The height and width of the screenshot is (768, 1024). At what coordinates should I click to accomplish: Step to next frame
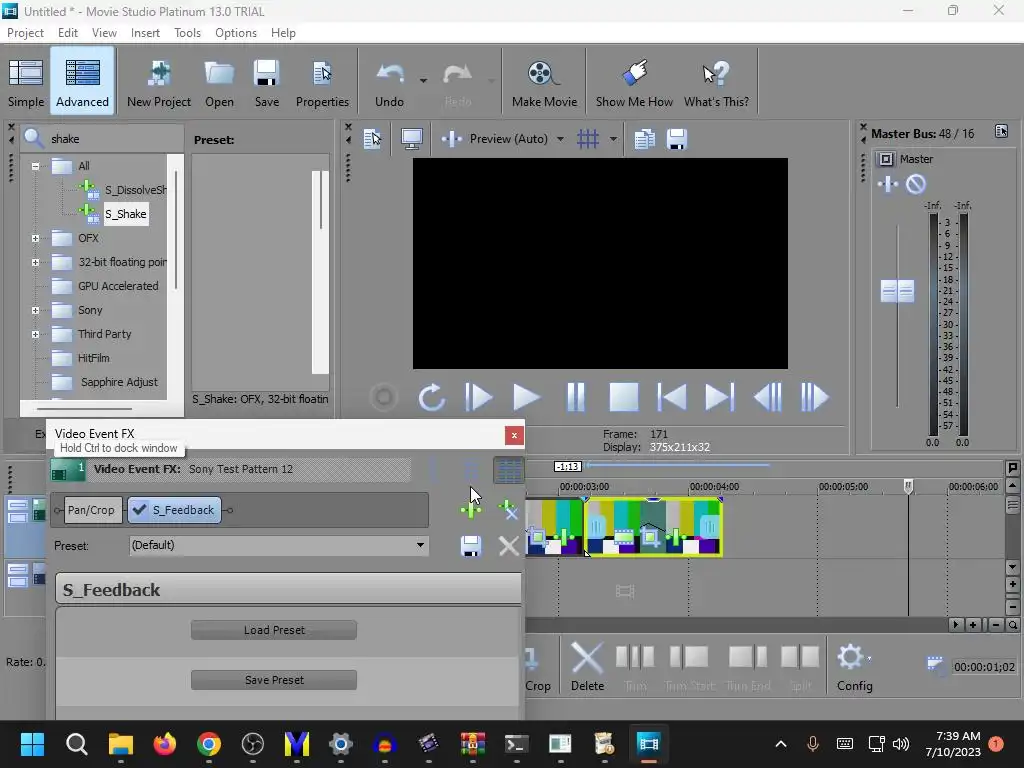[814, 397]
